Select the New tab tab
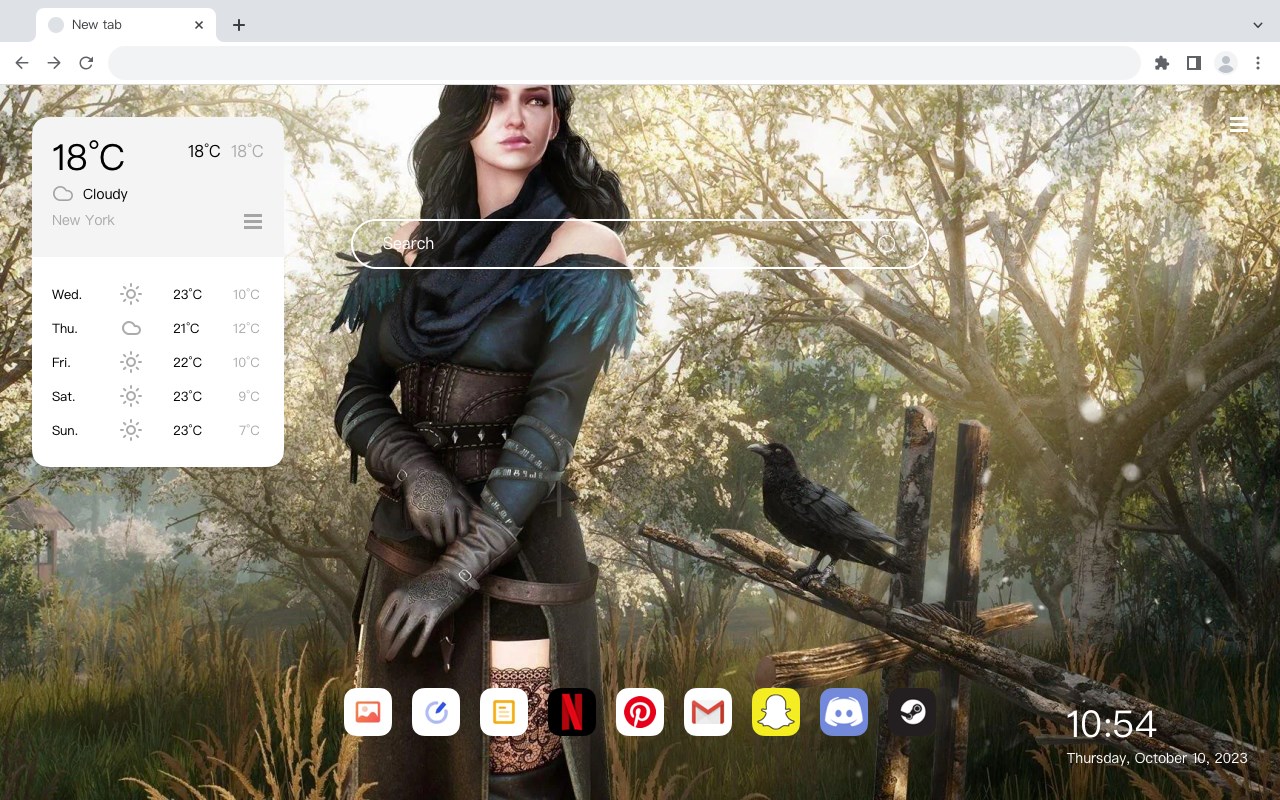This screenshot has height=800, width=1280. pos(126,25)
